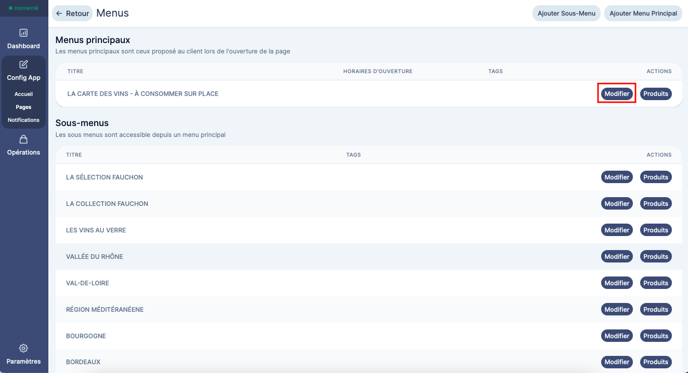View products of La Collection Fauchon
Image resolution: width=688 pixels, height=373 pixels.
(656, 204)
